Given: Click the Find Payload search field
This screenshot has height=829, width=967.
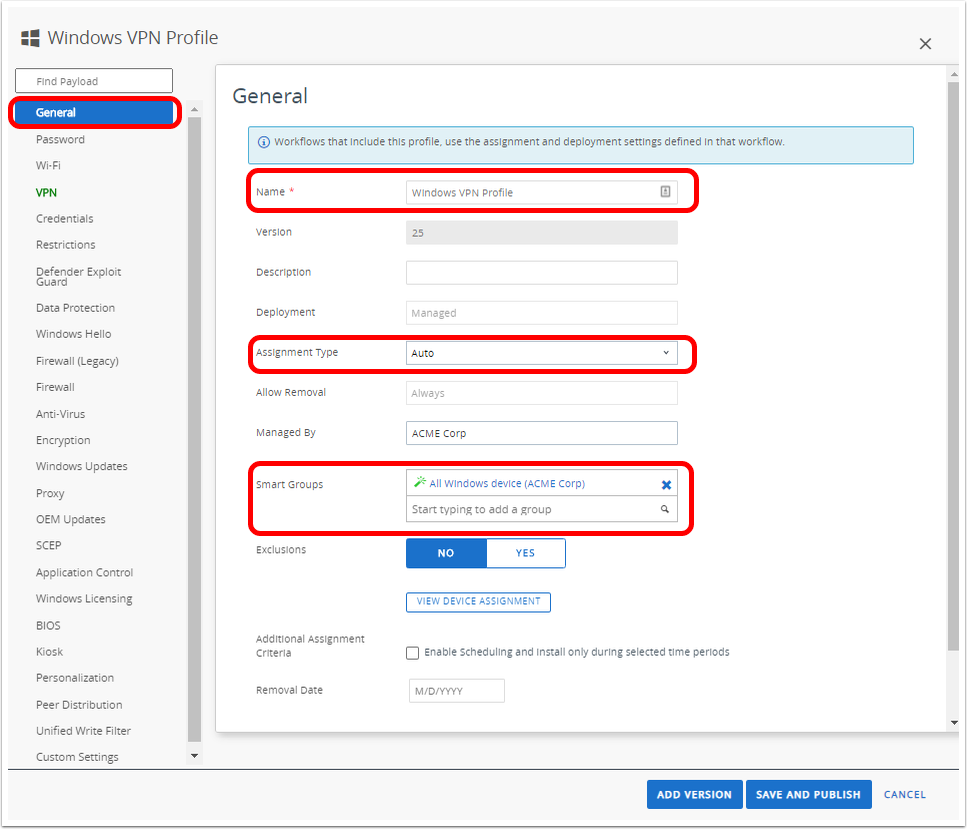Looking at the screenshot, I should 94,81.
